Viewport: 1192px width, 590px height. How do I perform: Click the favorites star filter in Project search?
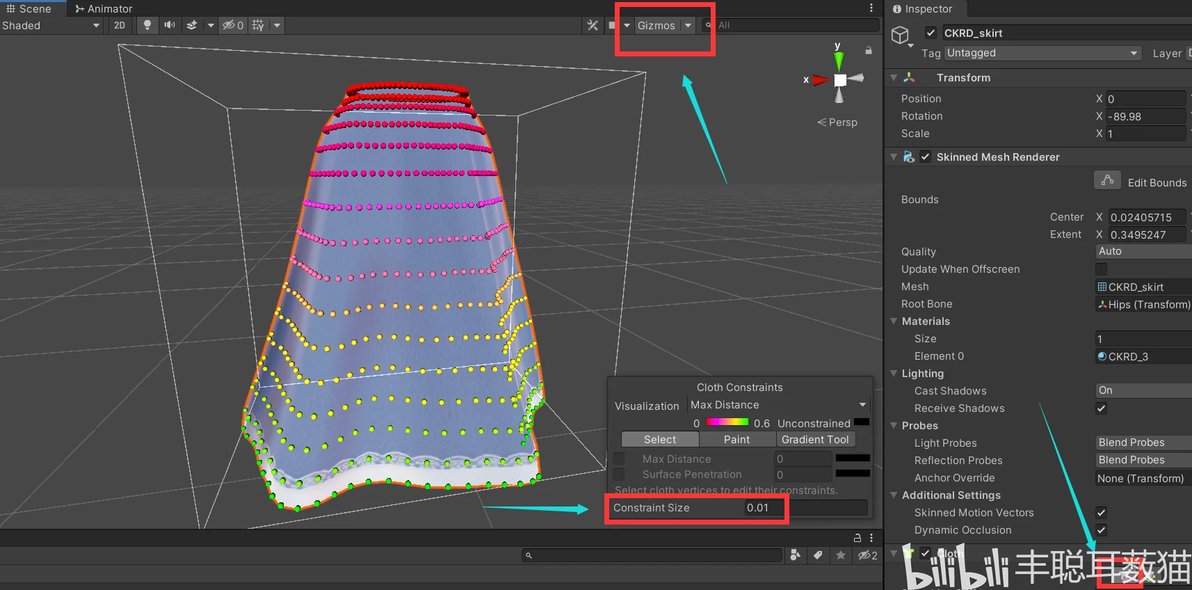pos(840,555)
